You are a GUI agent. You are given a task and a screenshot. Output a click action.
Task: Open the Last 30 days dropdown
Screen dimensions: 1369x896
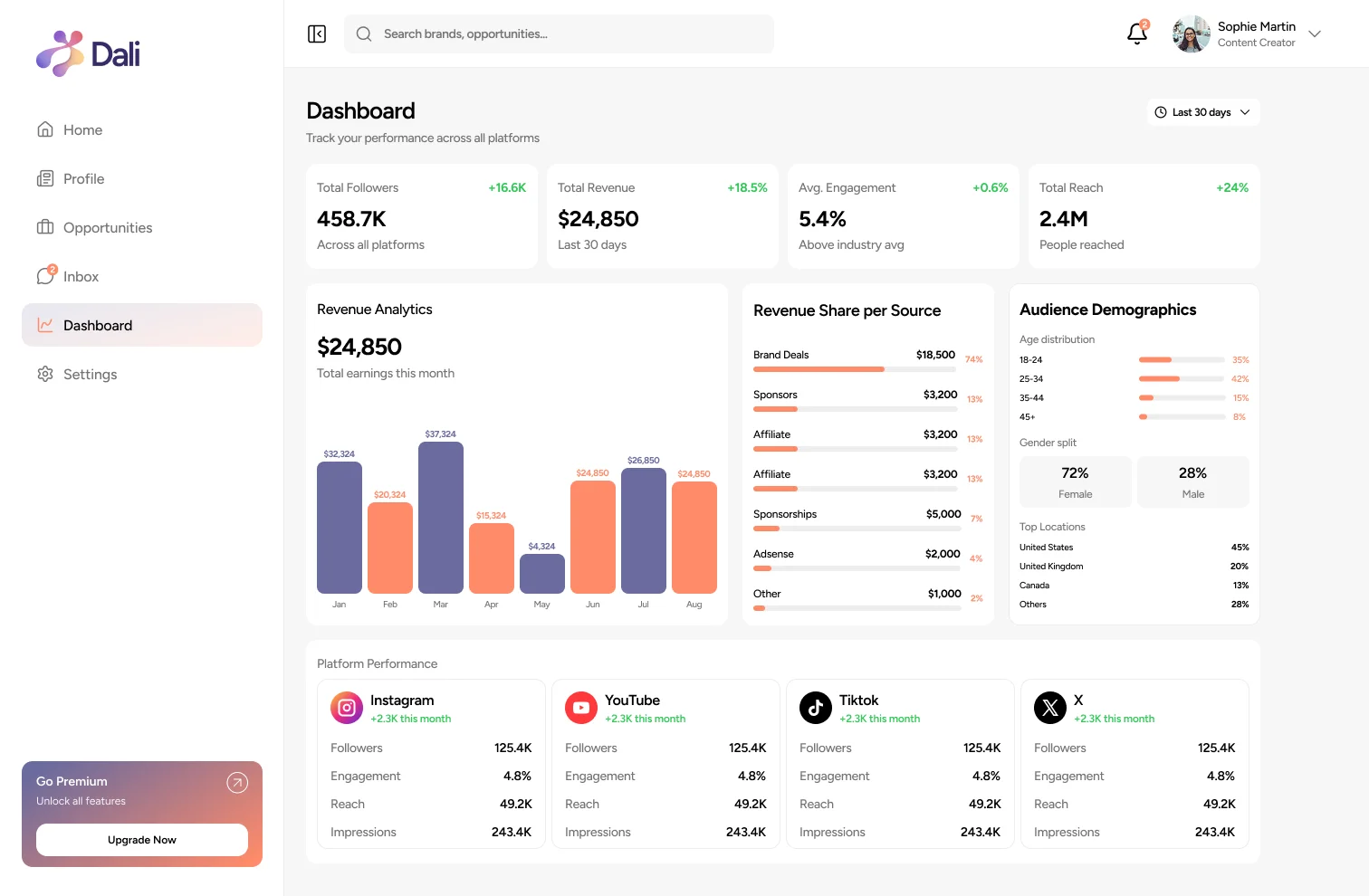coord(1202,112)
